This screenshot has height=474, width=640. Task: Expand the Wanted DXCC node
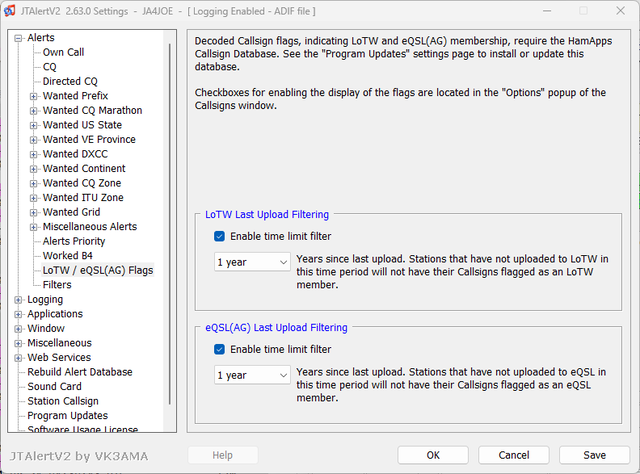click(x=34, y=154)
